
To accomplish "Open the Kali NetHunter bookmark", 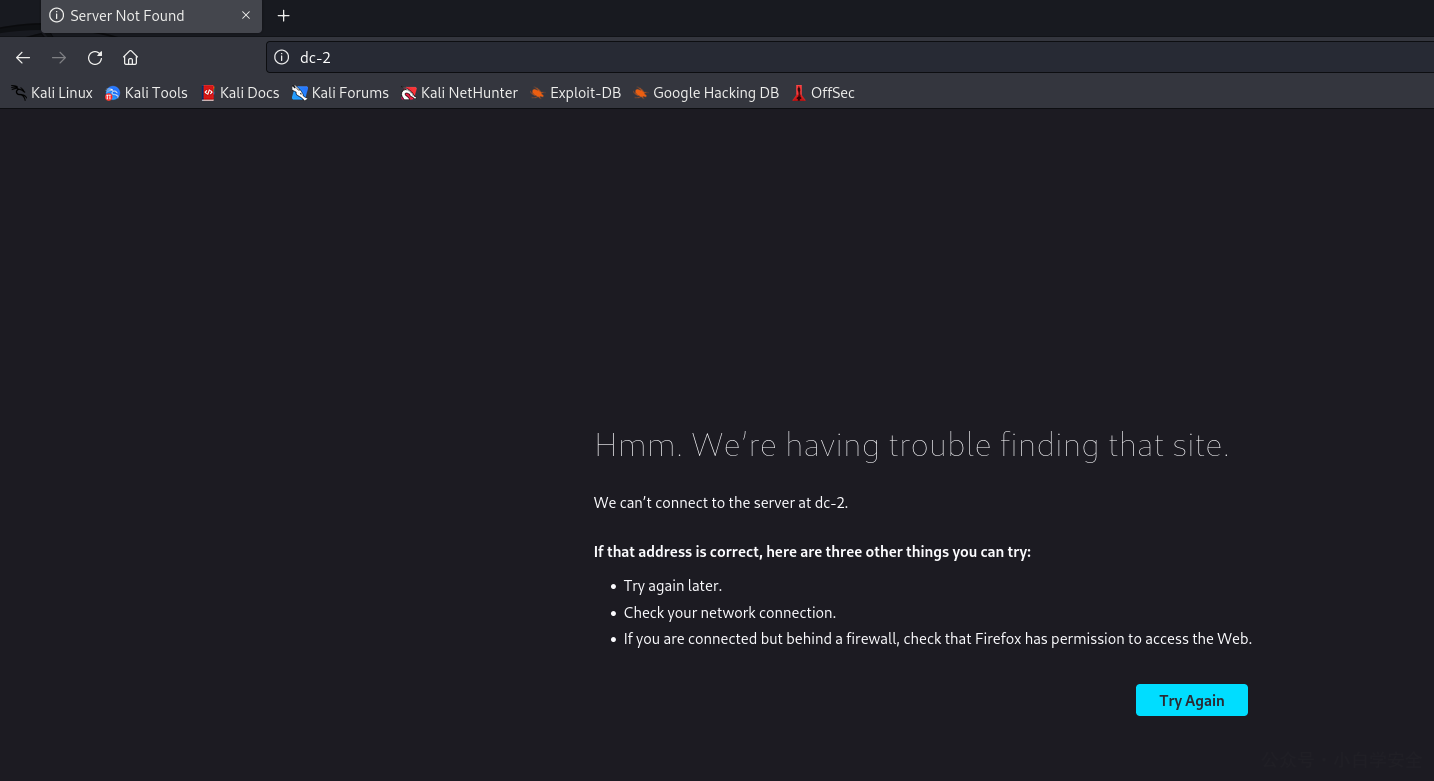I will [x=460, y=93].
